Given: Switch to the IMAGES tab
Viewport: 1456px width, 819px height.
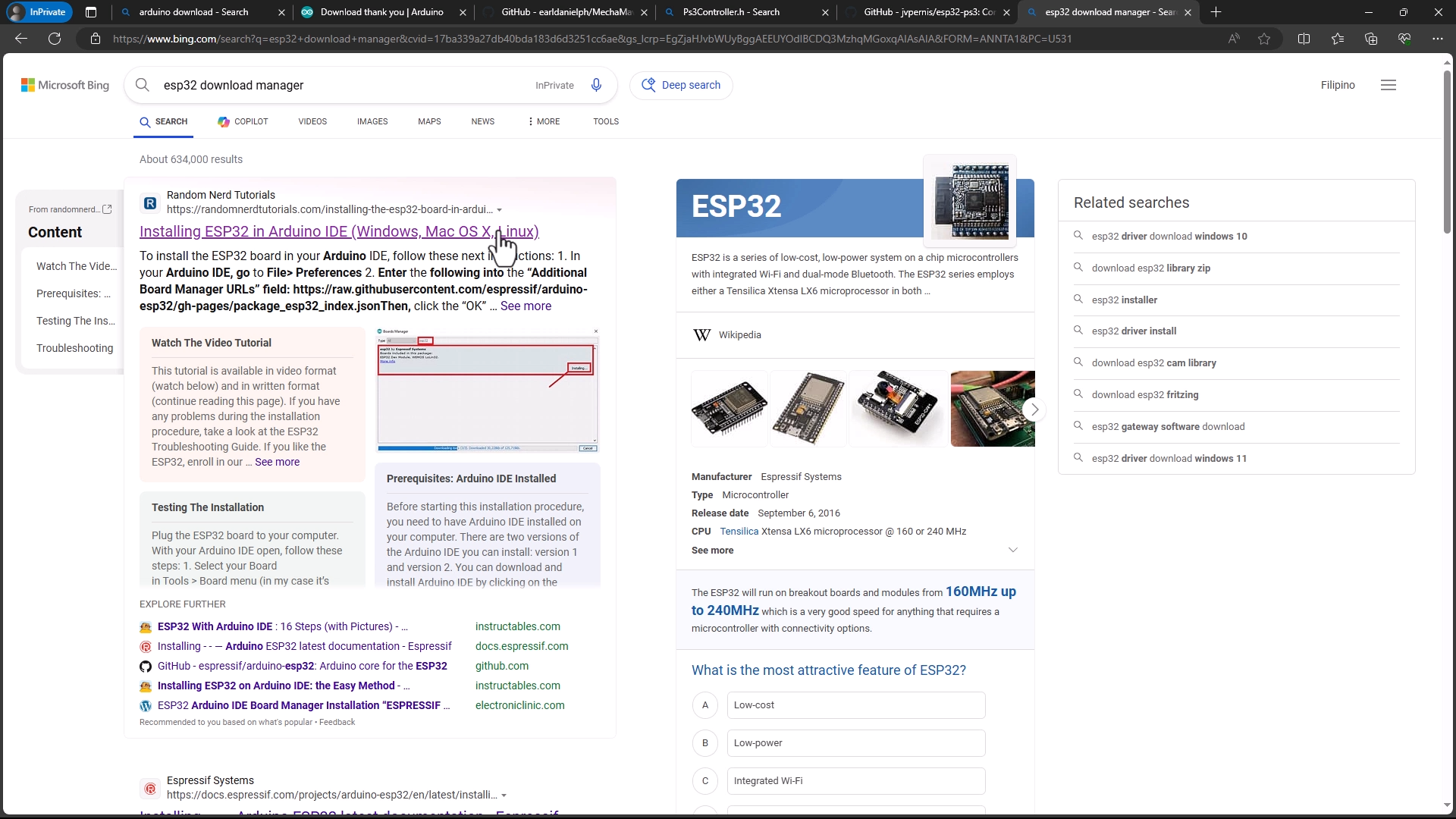Looking at the screenshot, I should point(372,121).
